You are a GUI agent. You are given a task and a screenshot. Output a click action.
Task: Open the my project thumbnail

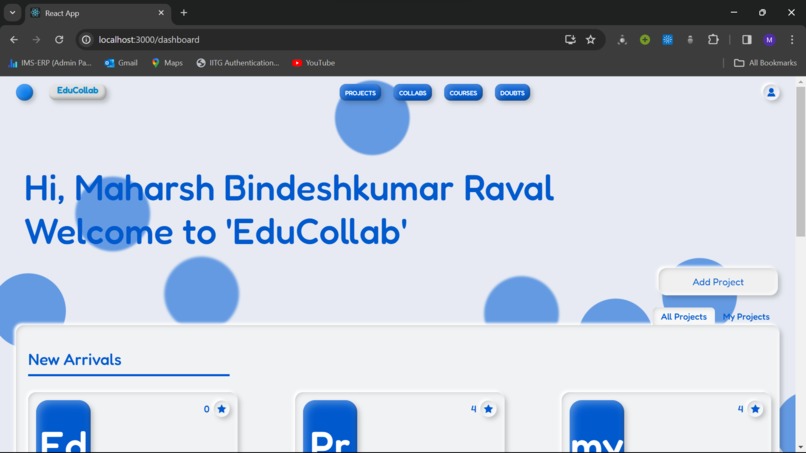tap(597, 426)
